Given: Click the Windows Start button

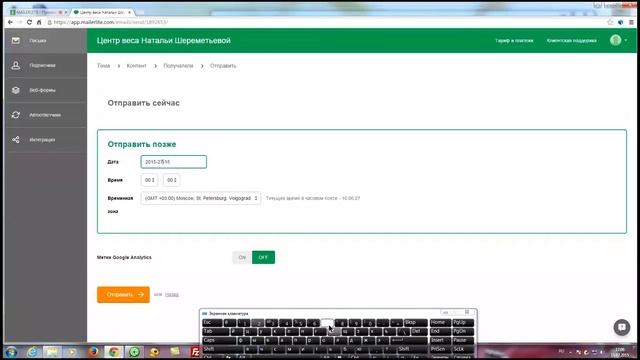Looking at the screenshot, I should click(x=11, y=352).
